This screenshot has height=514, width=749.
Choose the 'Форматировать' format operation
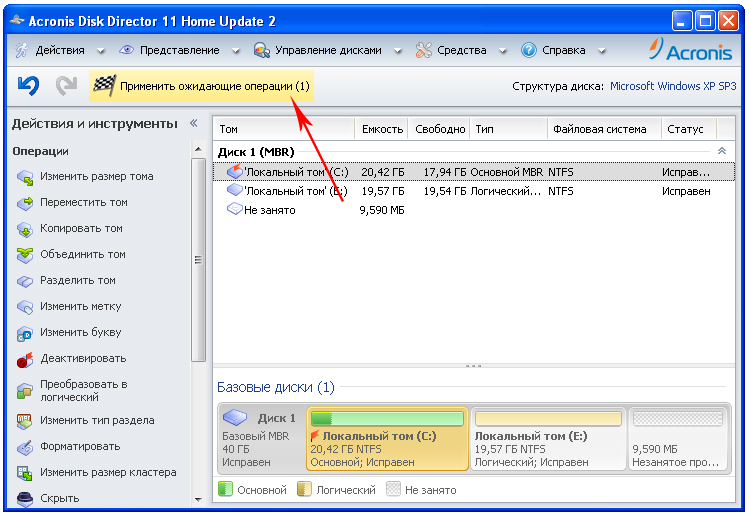pyautogui.click(x=80, y=446)
